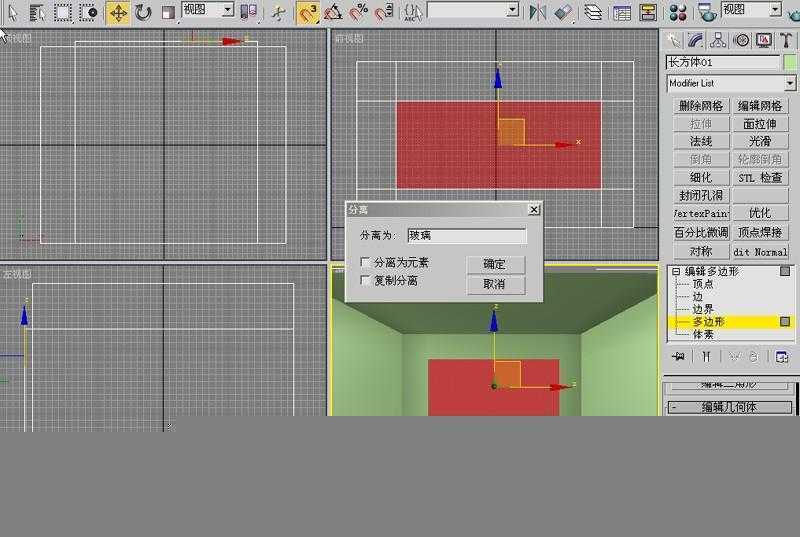The width and height of the screenshot is (800, 537).
Task: Click the Configure Modifier Sets icon
Action: [x=781, y=356]
